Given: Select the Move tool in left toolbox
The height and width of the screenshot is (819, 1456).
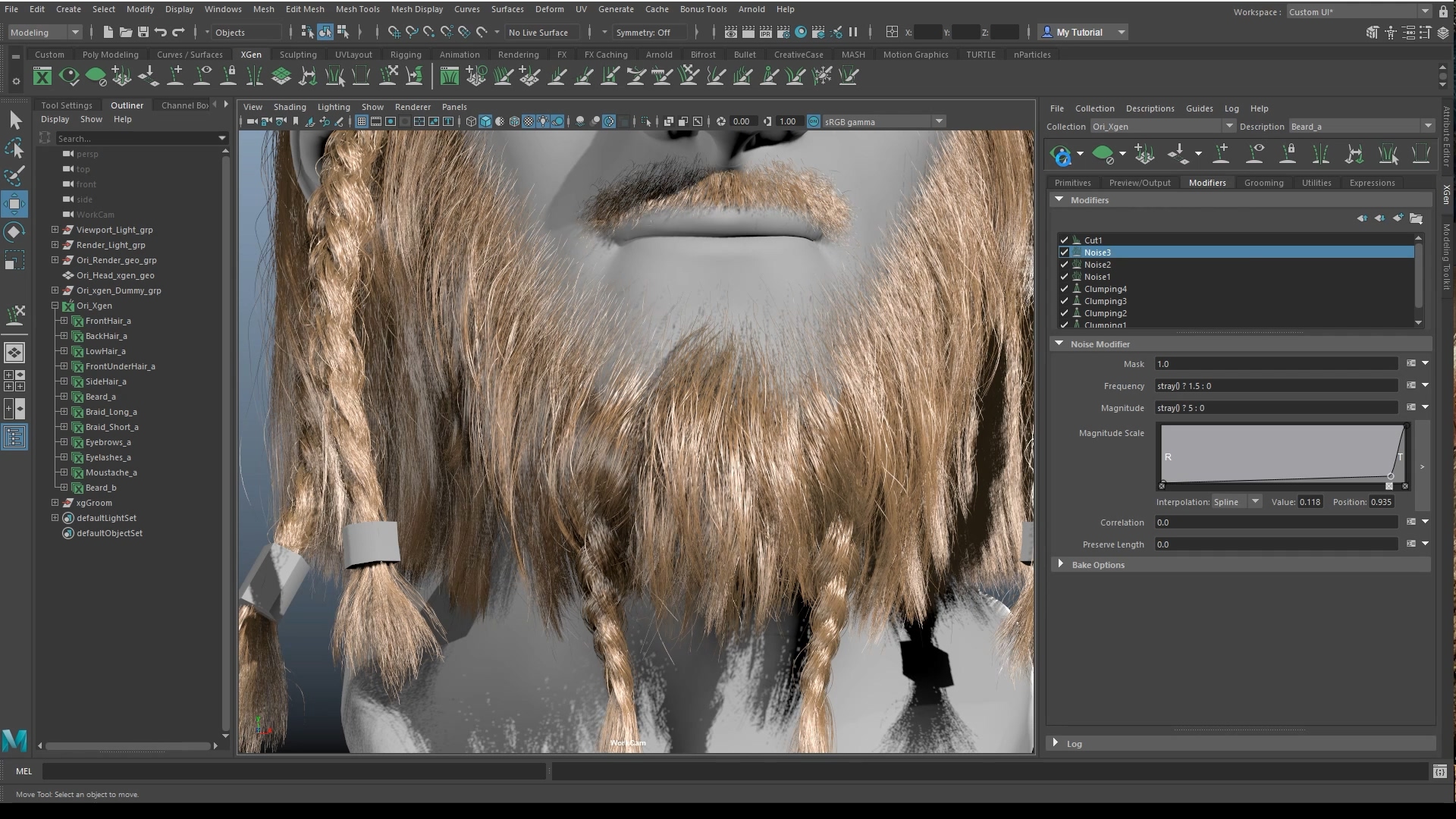Looking at the screenshot, I should tap(14, 203).
